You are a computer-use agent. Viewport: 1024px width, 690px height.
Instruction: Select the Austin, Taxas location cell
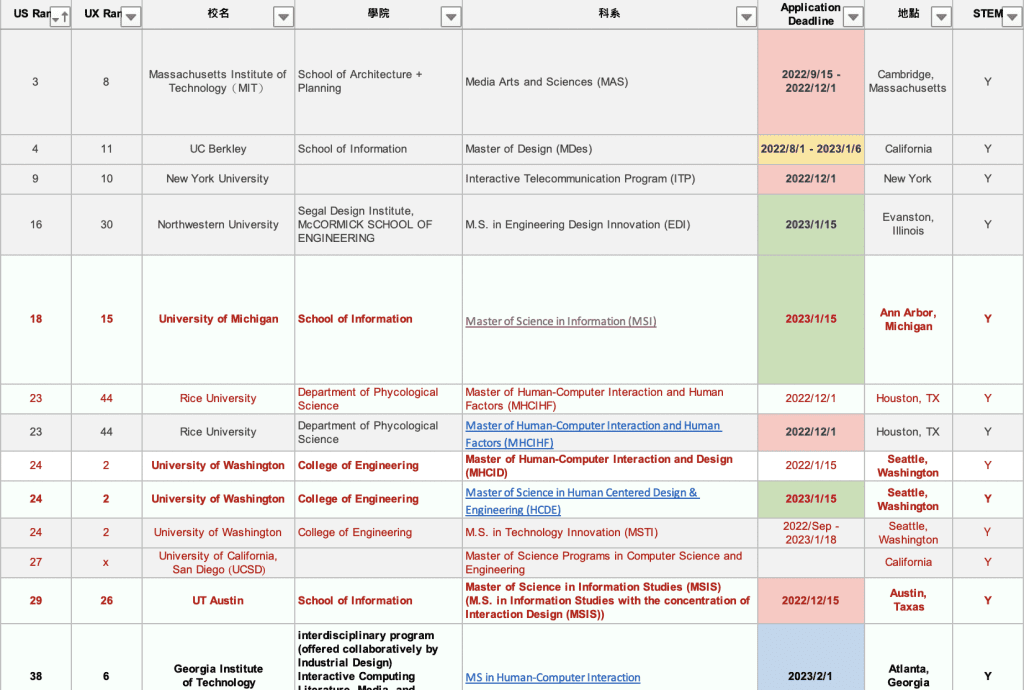pyautogui.click(x=908, y=601)
